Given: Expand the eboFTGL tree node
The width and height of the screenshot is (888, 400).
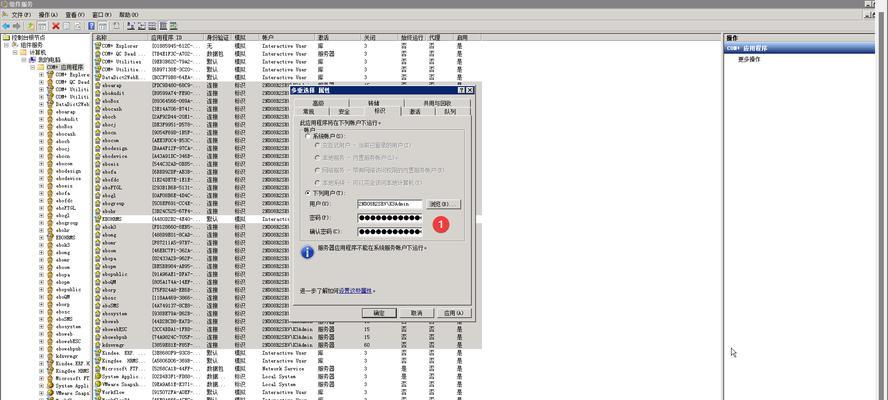Looking at the screenshot, I should (41, 208).
